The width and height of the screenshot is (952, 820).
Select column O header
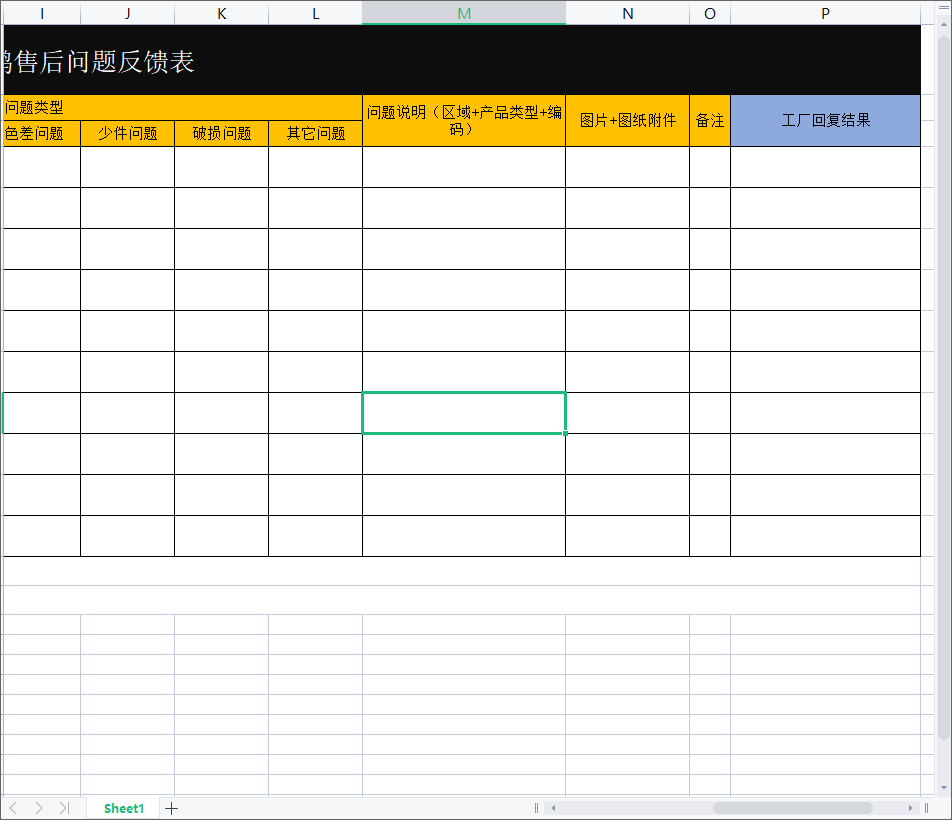(710, 13)
